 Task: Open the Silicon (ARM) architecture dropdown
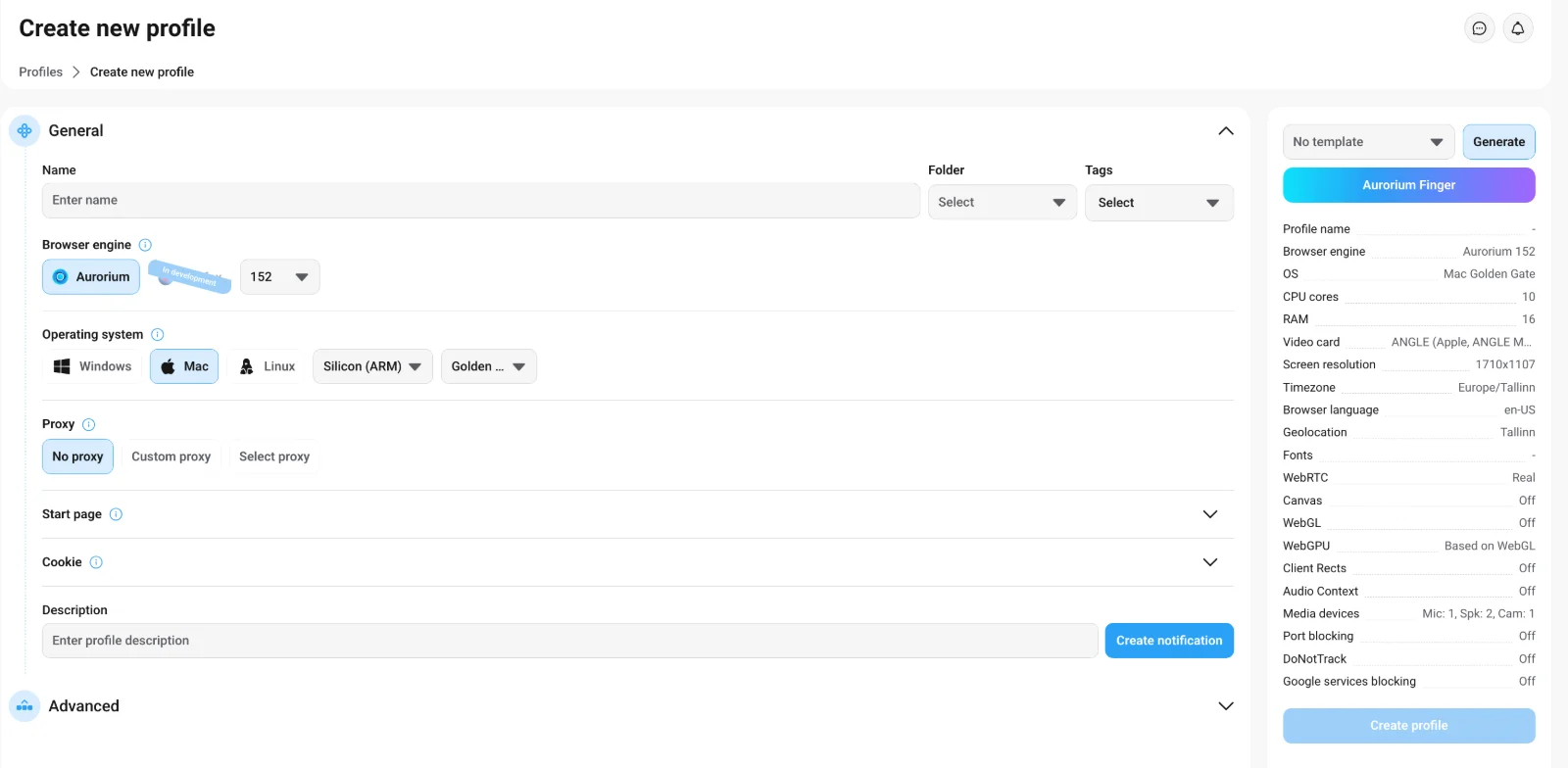(x=372, y=366)
